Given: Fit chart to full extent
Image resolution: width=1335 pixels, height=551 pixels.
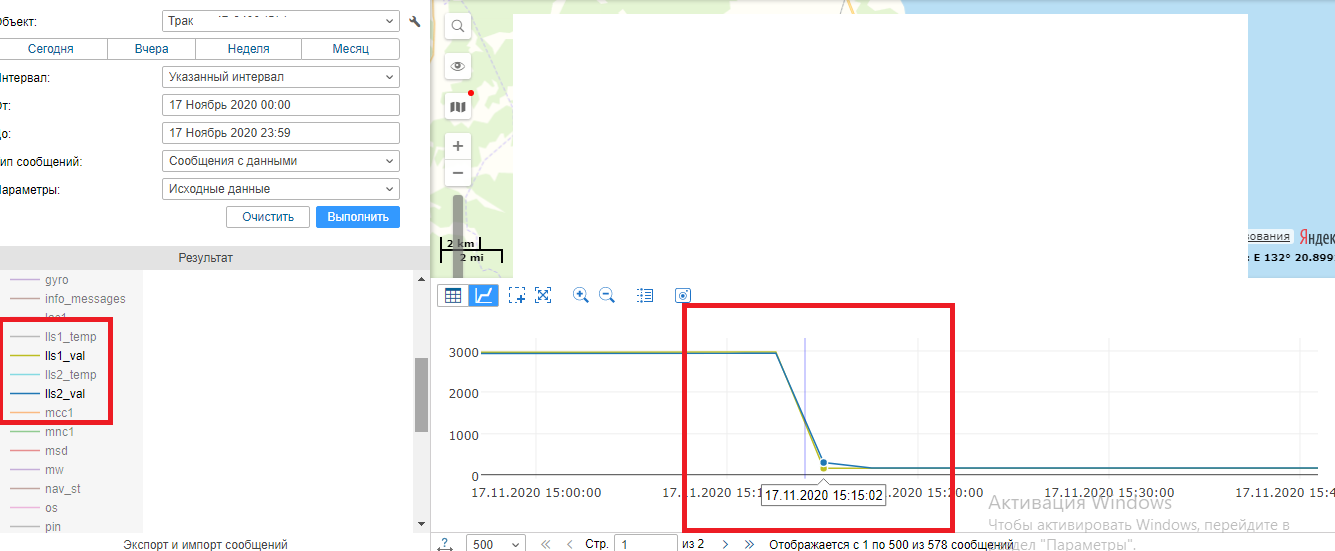Looking at the screenshot, I should tap(543, 295).
